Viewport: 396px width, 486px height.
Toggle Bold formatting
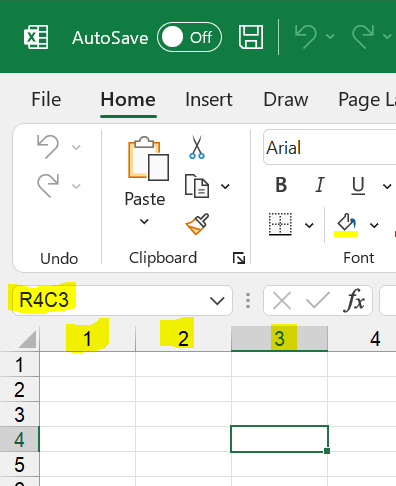click(281, 185)
